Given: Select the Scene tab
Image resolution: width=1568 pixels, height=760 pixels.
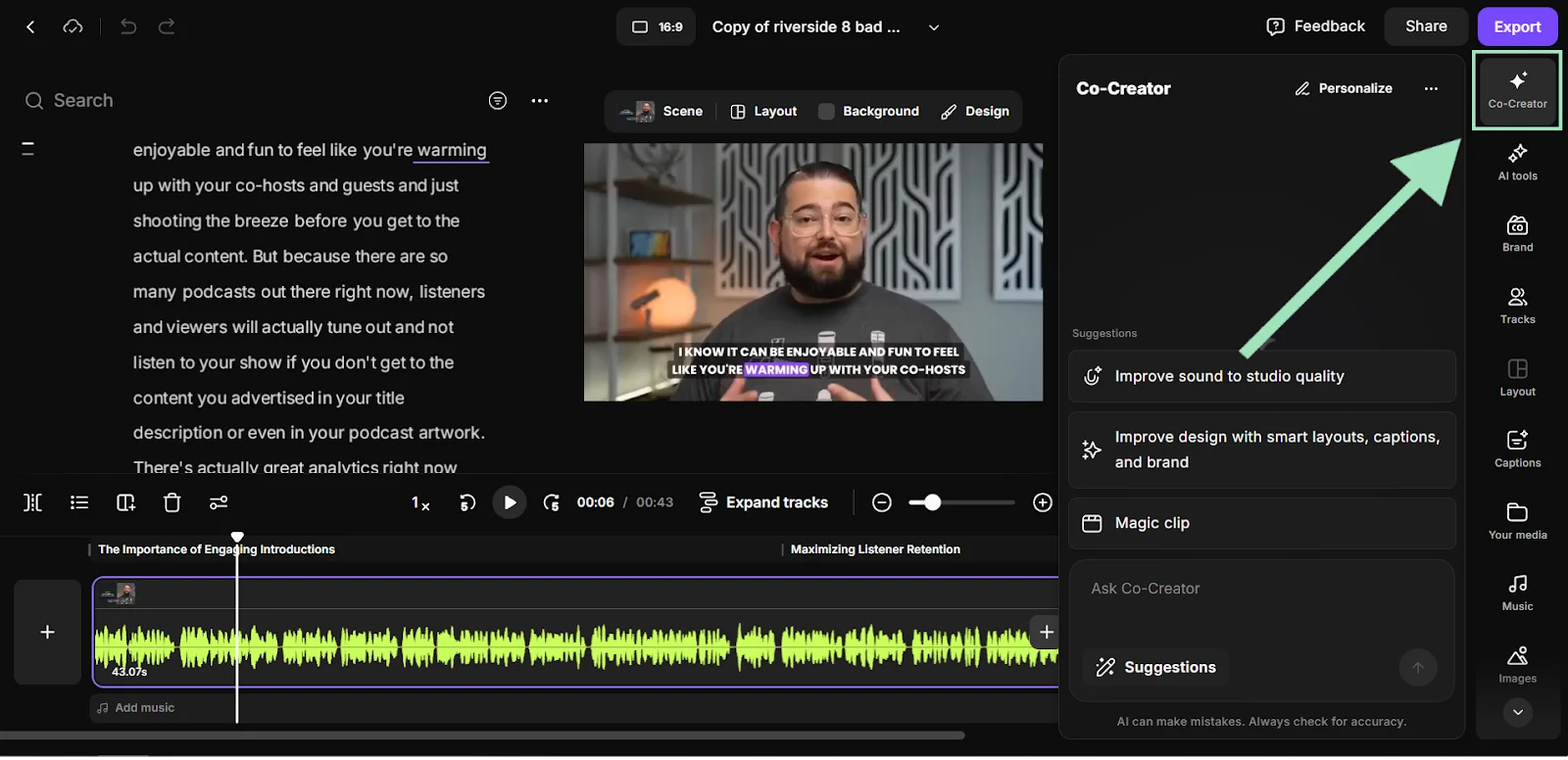Looking at the screenshot, I should (661, 112).
